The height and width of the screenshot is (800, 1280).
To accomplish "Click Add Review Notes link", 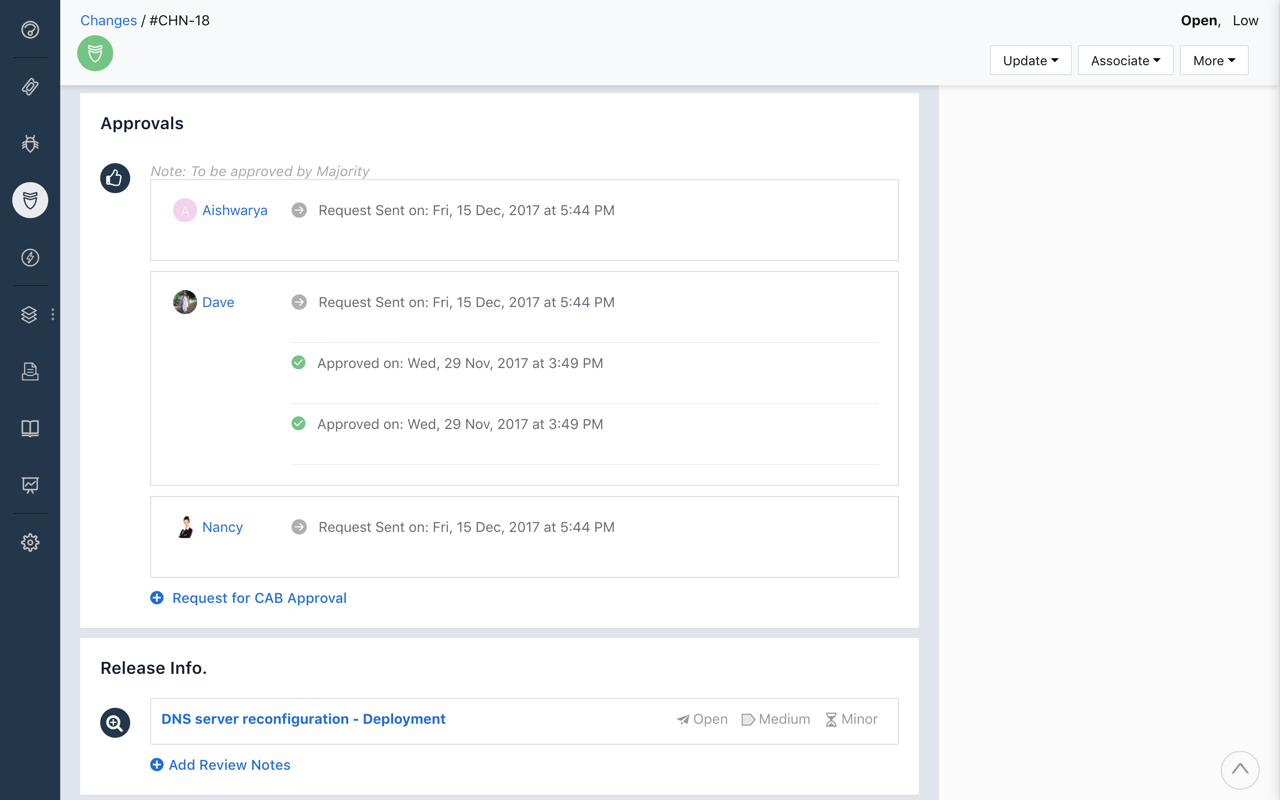I will (229, 765).
